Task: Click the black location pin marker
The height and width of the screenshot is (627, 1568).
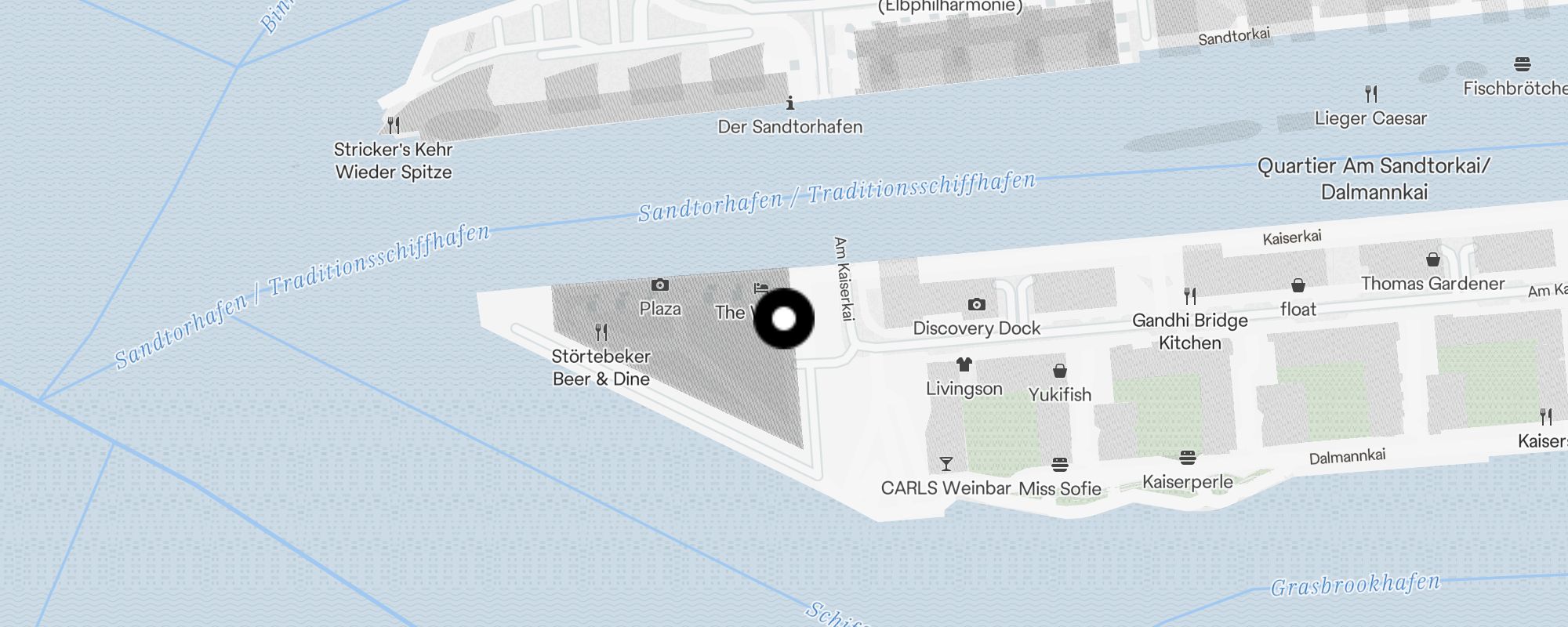Action: pyautogui.click(x=784, y=319)
